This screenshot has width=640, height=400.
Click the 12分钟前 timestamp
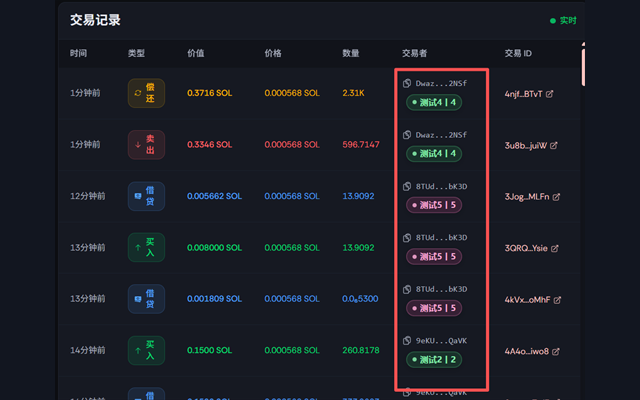tap(88, 196)
